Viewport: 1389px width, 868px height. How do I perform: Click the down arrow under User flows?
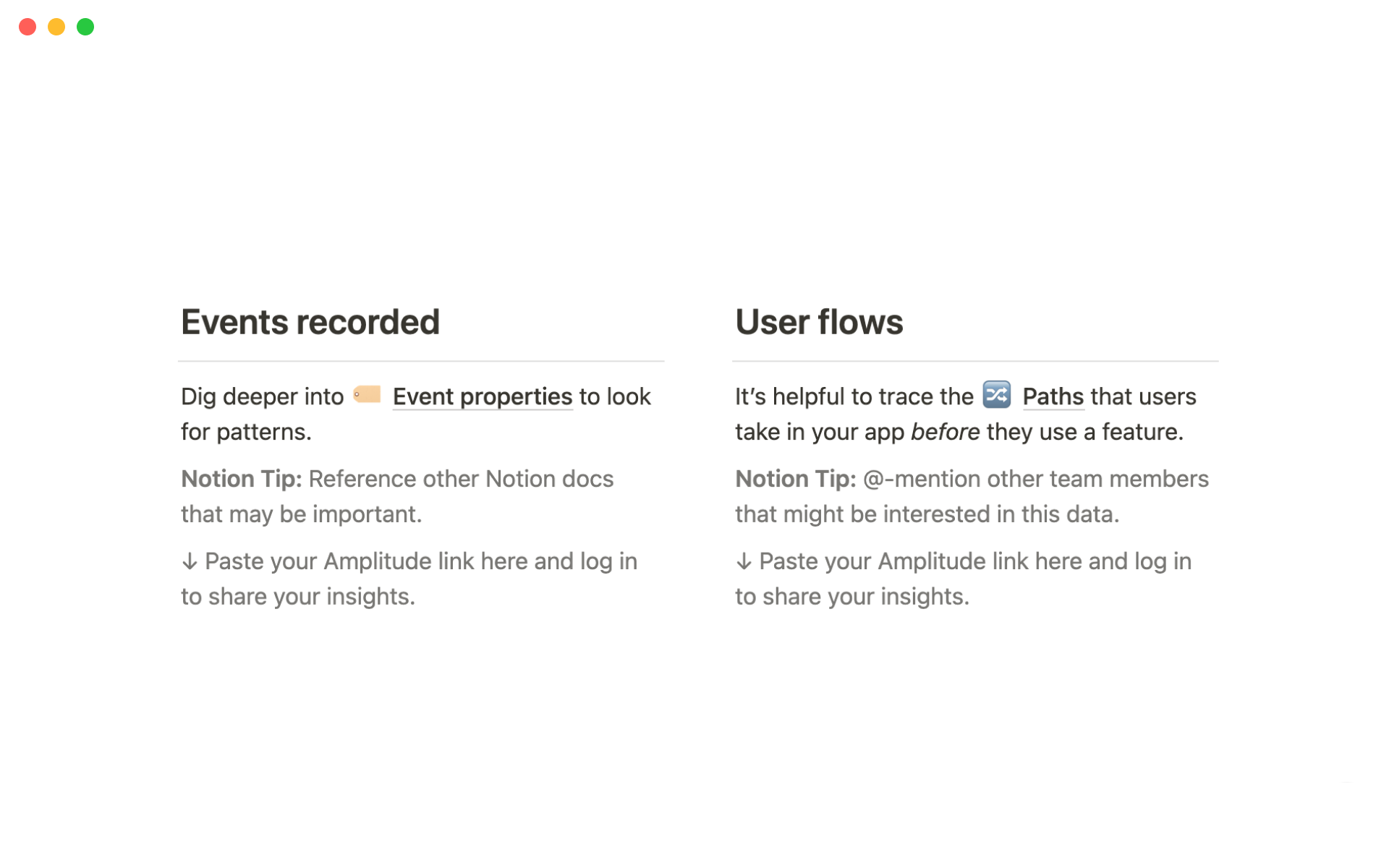[744, 562]
